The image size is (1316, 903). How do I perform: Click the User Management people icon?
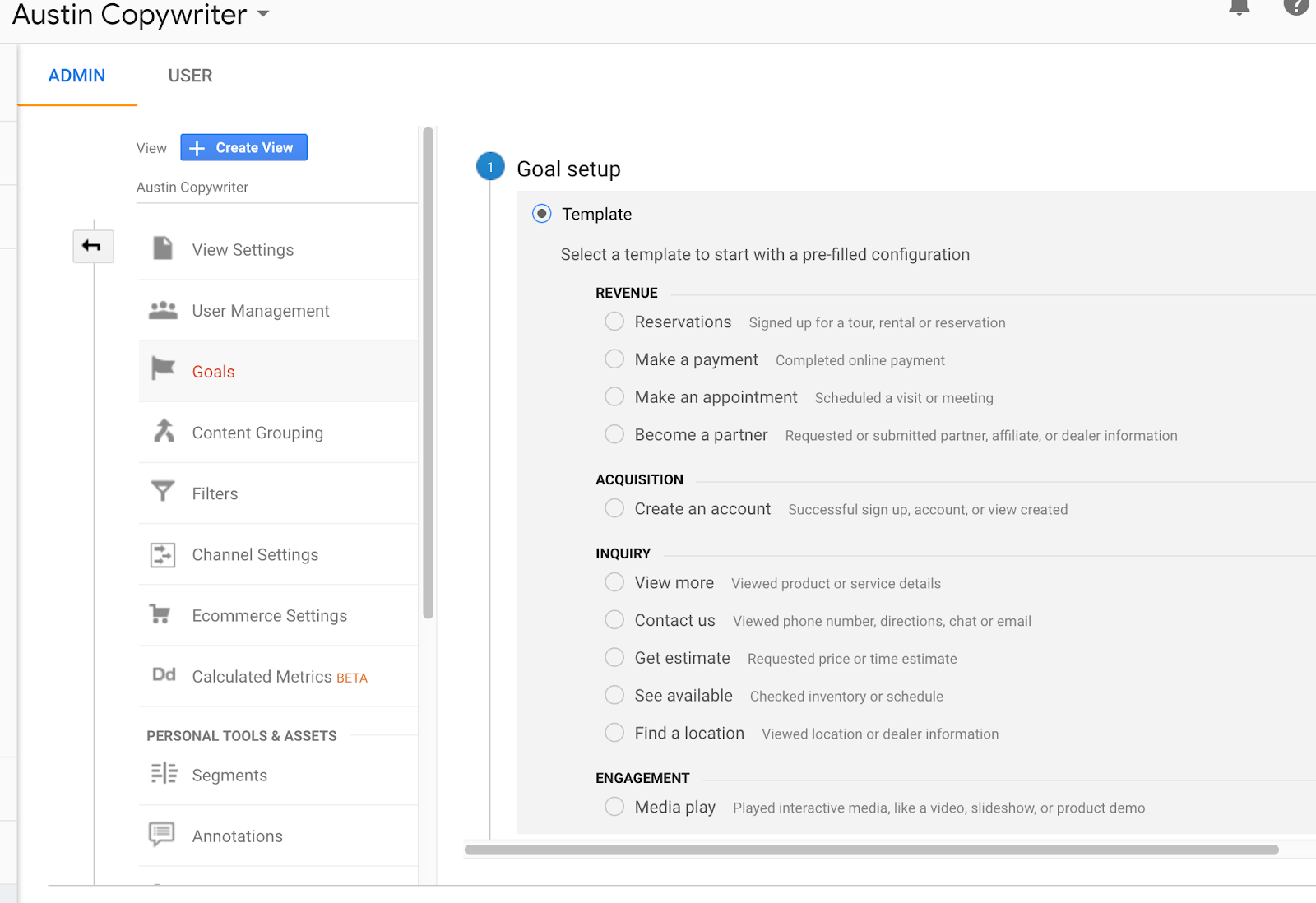163,309
